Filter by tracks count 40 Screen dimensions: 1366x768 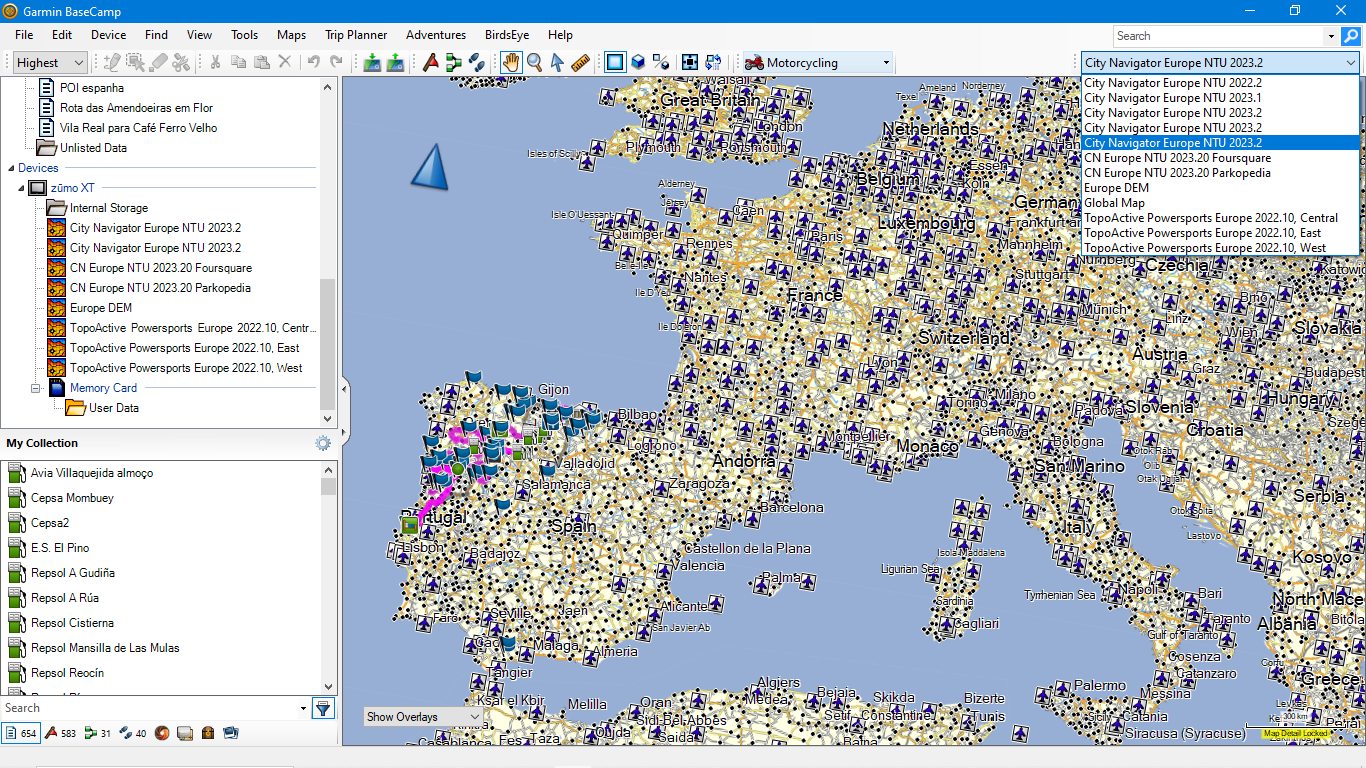pyautogui.click(x=133, y=733)
